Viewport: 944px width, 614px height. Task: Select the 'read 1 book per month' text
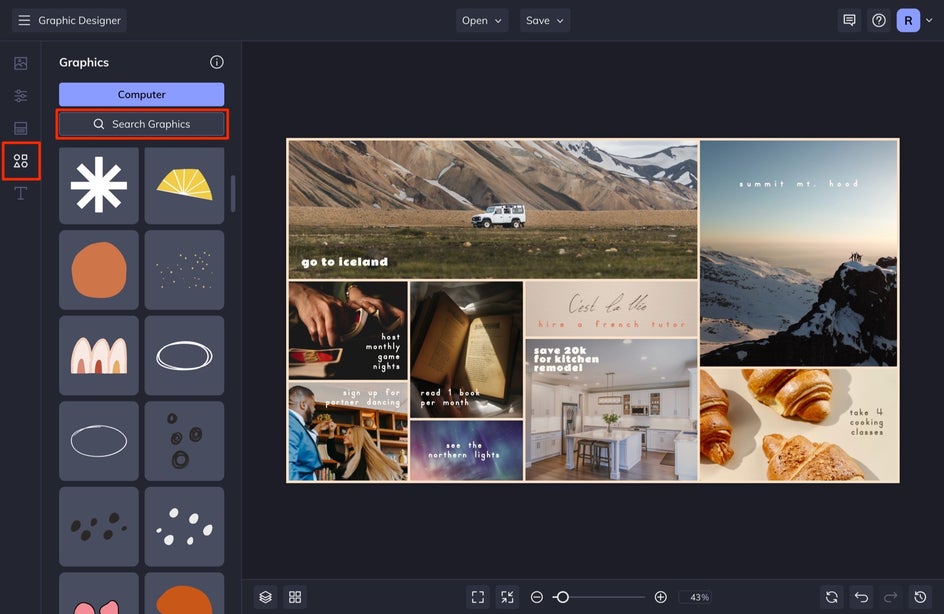point(450,397)
